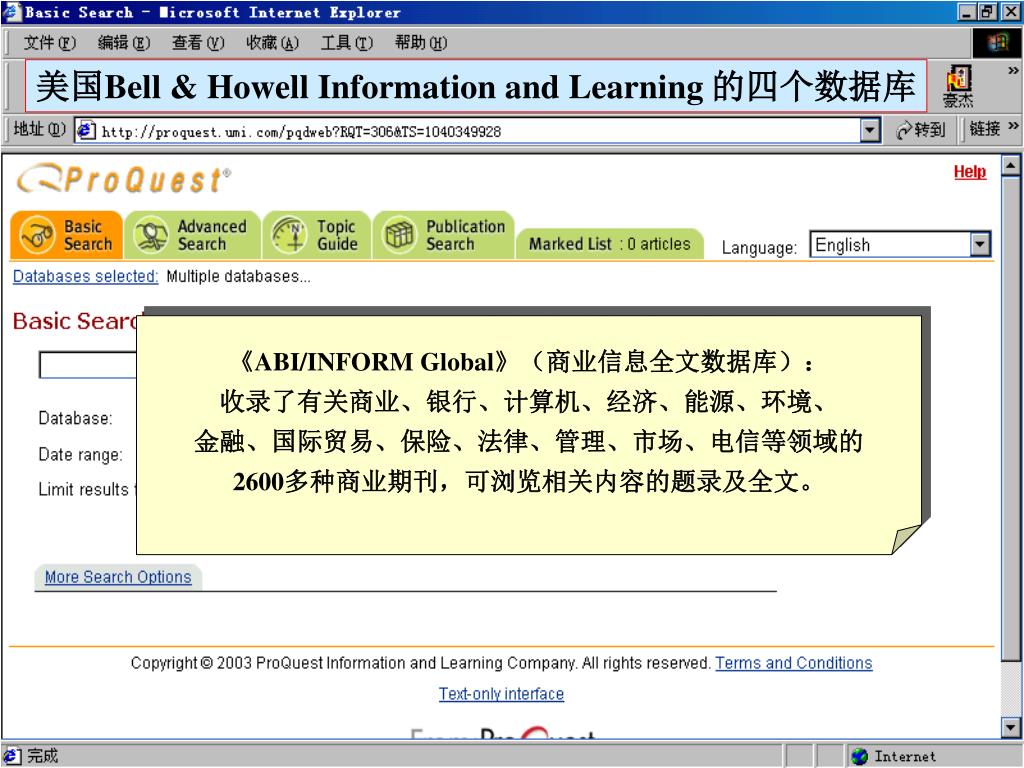
Task: Open the 文件(F) menu
Action: click(50, 43)
